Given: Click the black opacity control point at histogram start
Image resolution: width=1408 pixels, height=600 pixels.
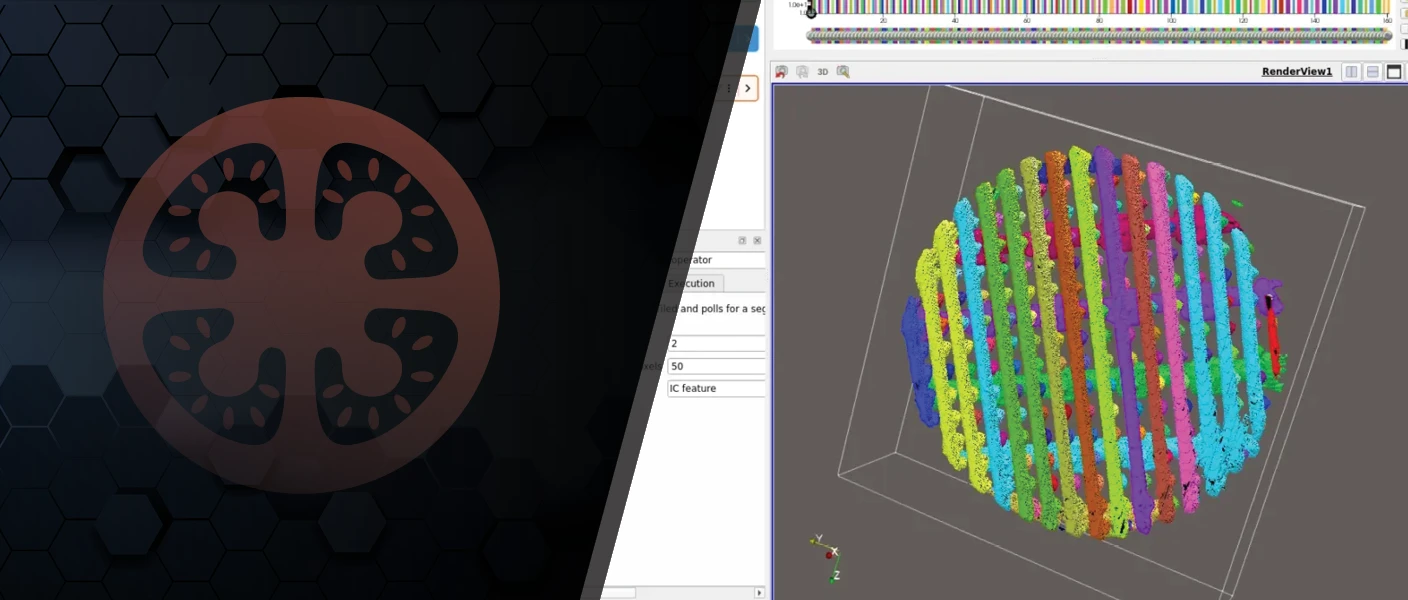Looking at the screenshot, I should coord(811,13).
